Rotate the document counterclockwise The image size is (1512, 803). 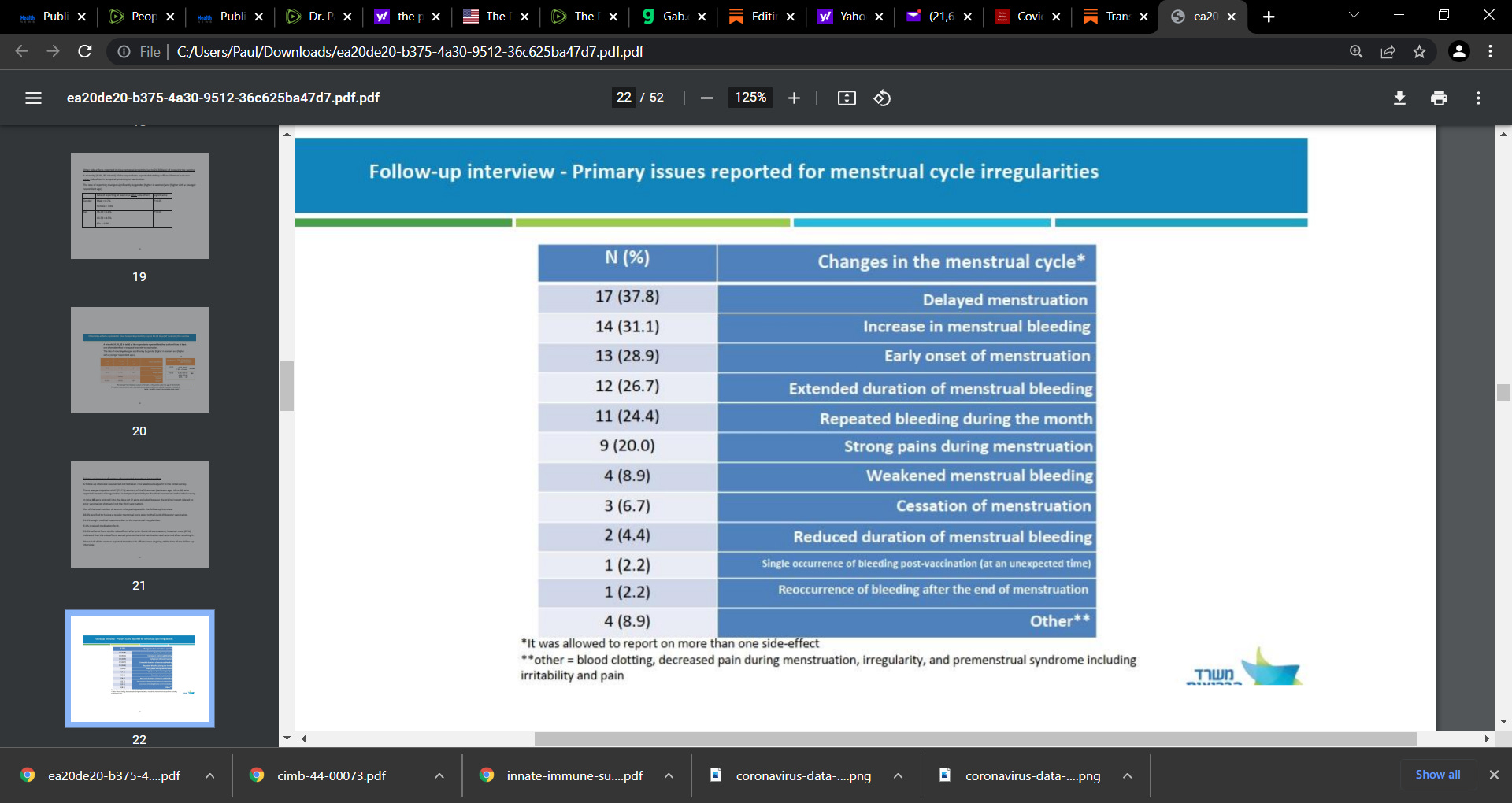[882, 98]
